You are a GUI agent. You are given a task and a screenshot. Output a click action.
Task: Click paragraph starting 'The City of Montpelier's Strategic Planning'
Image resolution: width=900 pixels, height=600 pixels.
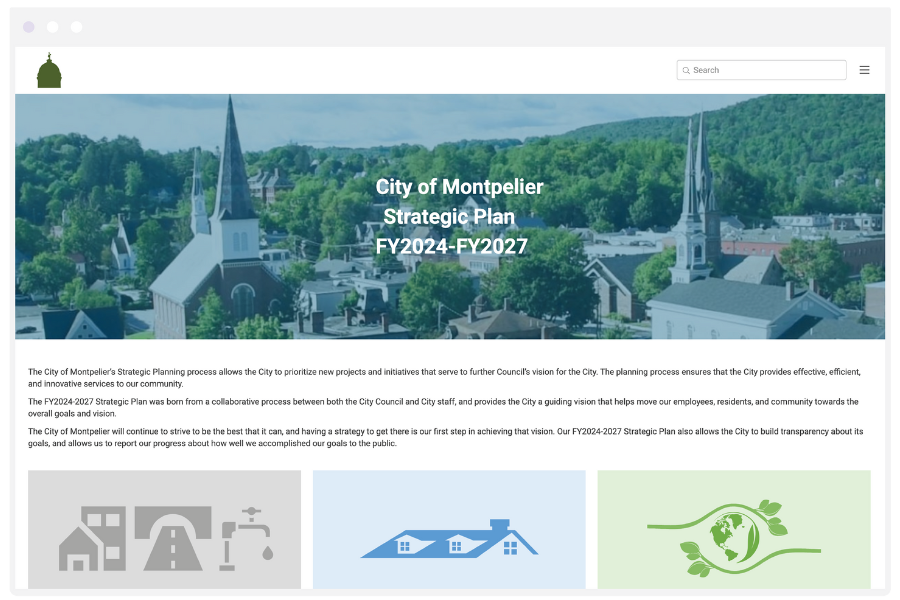(x=444, y=378)
